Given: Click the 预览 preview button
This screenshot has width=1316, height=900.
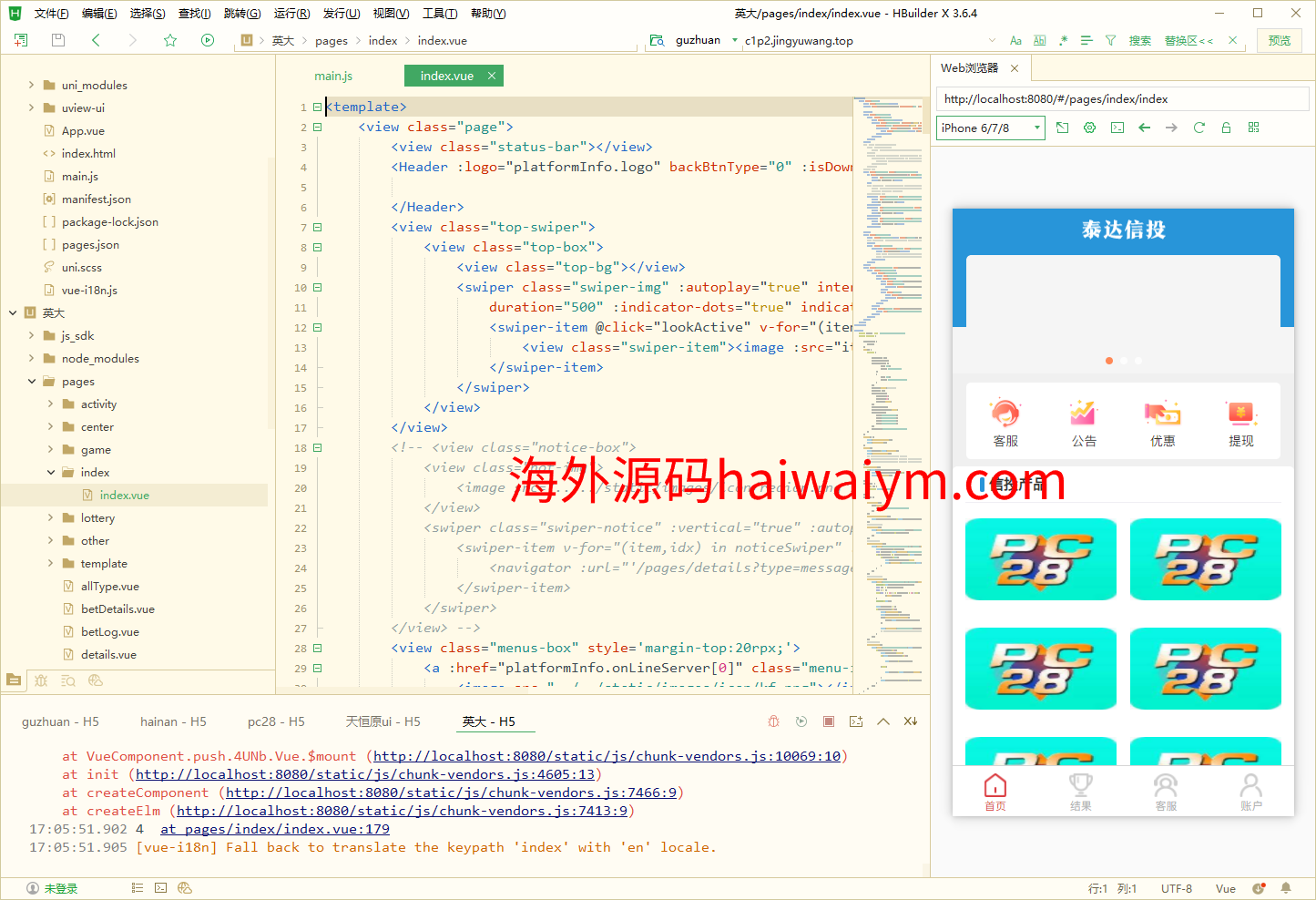Looking at the screenshot, I should [1279, 40].
